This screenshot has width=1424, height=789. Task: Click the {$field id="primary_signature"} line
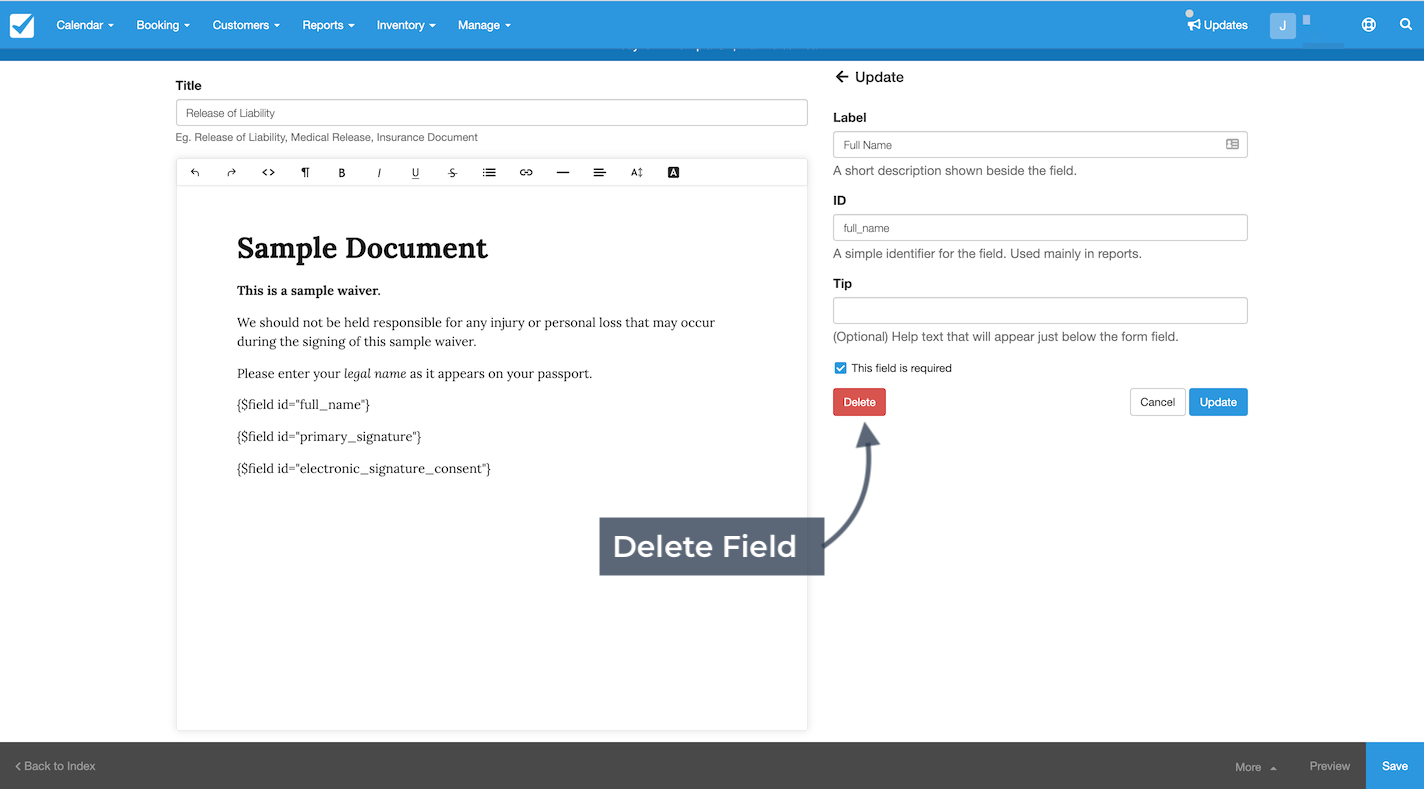329,437
